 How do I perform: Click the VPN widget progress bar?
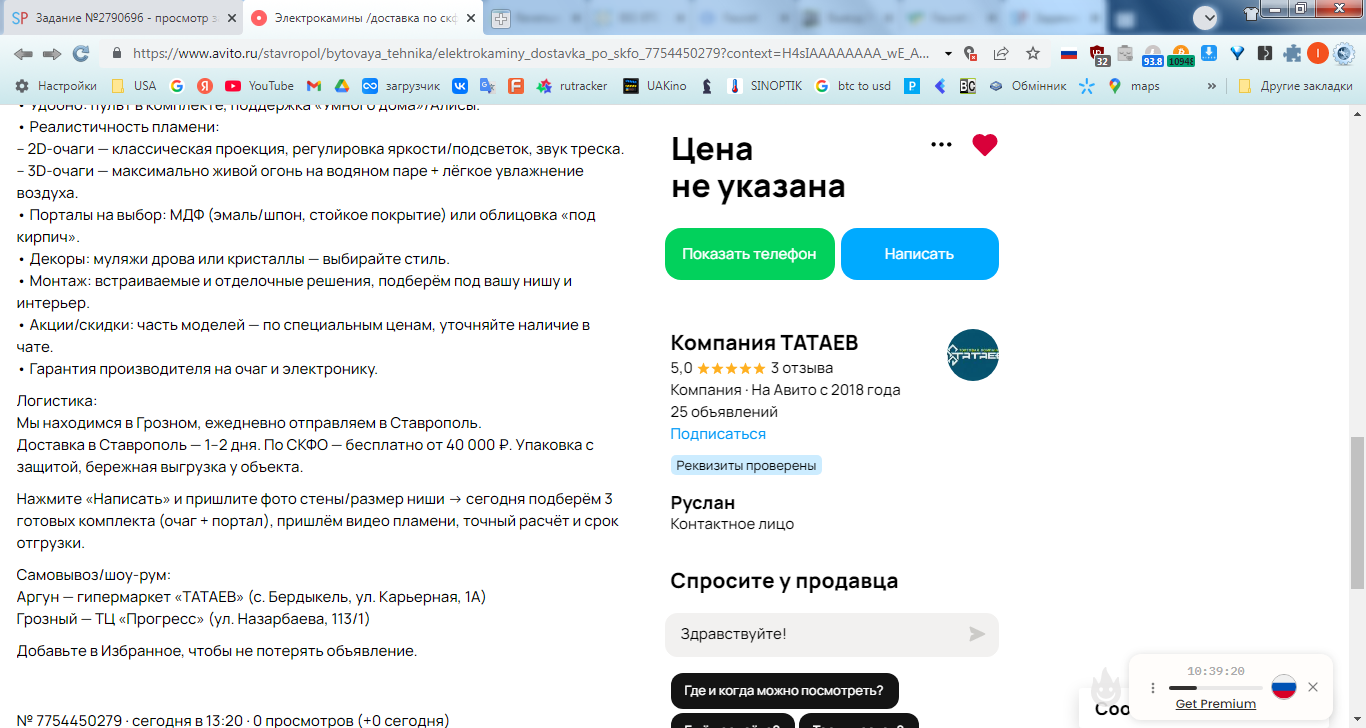(1214, 688)
